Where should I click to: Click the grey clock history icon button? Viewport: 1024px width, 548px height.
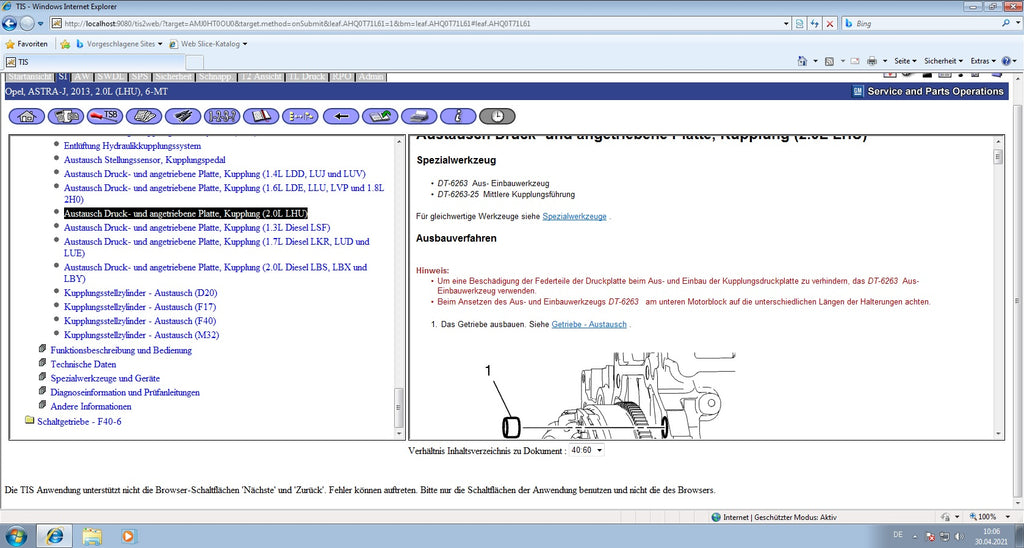[x=497, y=116]
